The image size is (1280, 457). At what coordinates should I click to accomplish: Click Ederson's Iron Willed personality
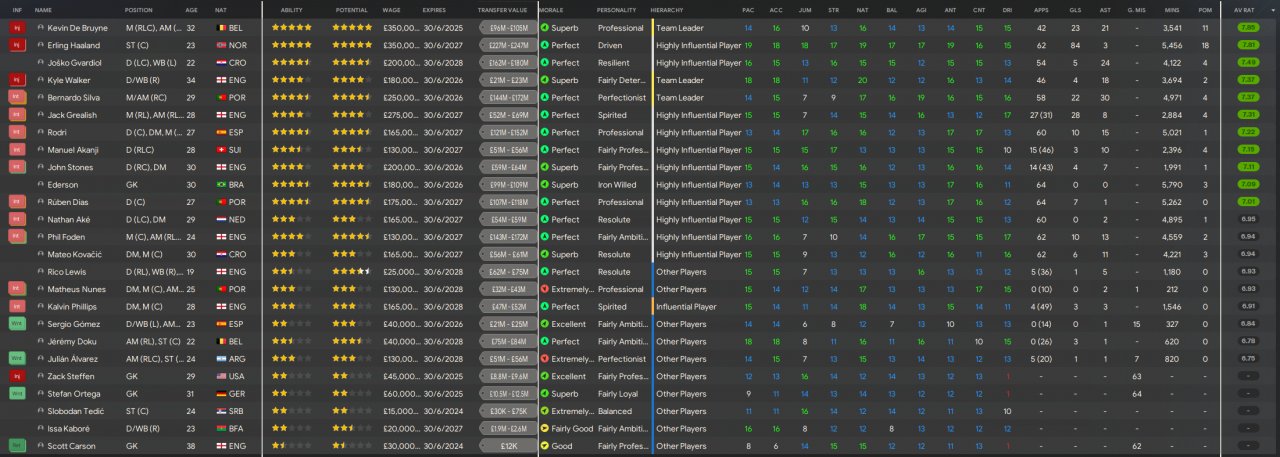[617, 185]
